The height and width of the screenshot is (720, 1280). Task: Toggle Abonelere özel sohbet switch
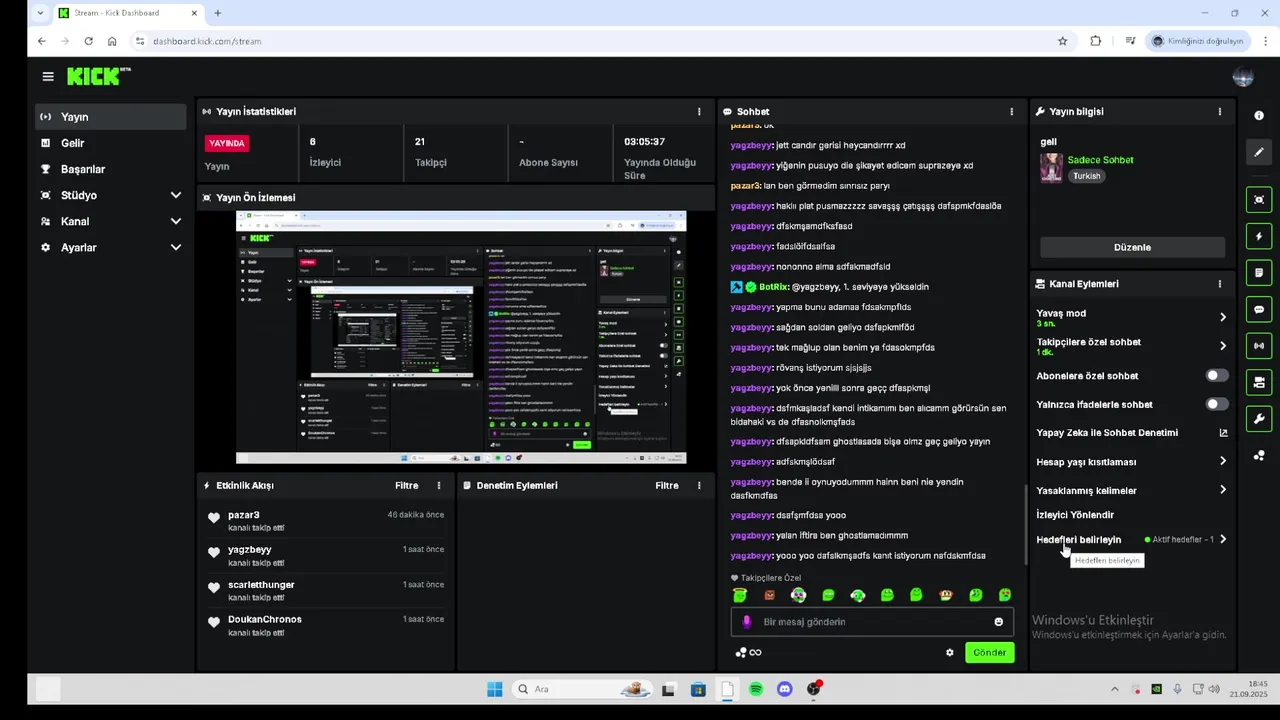pos(1217,376)
